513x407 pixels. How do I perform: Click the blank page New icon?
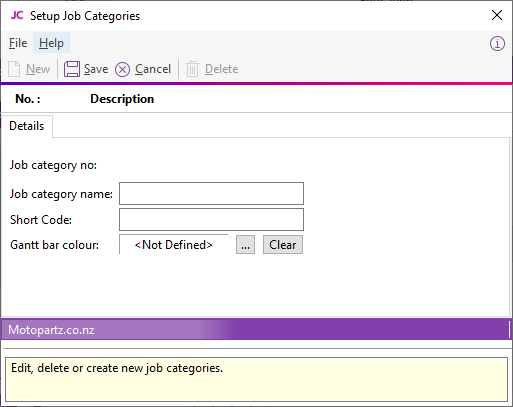[x=14, y=69]
